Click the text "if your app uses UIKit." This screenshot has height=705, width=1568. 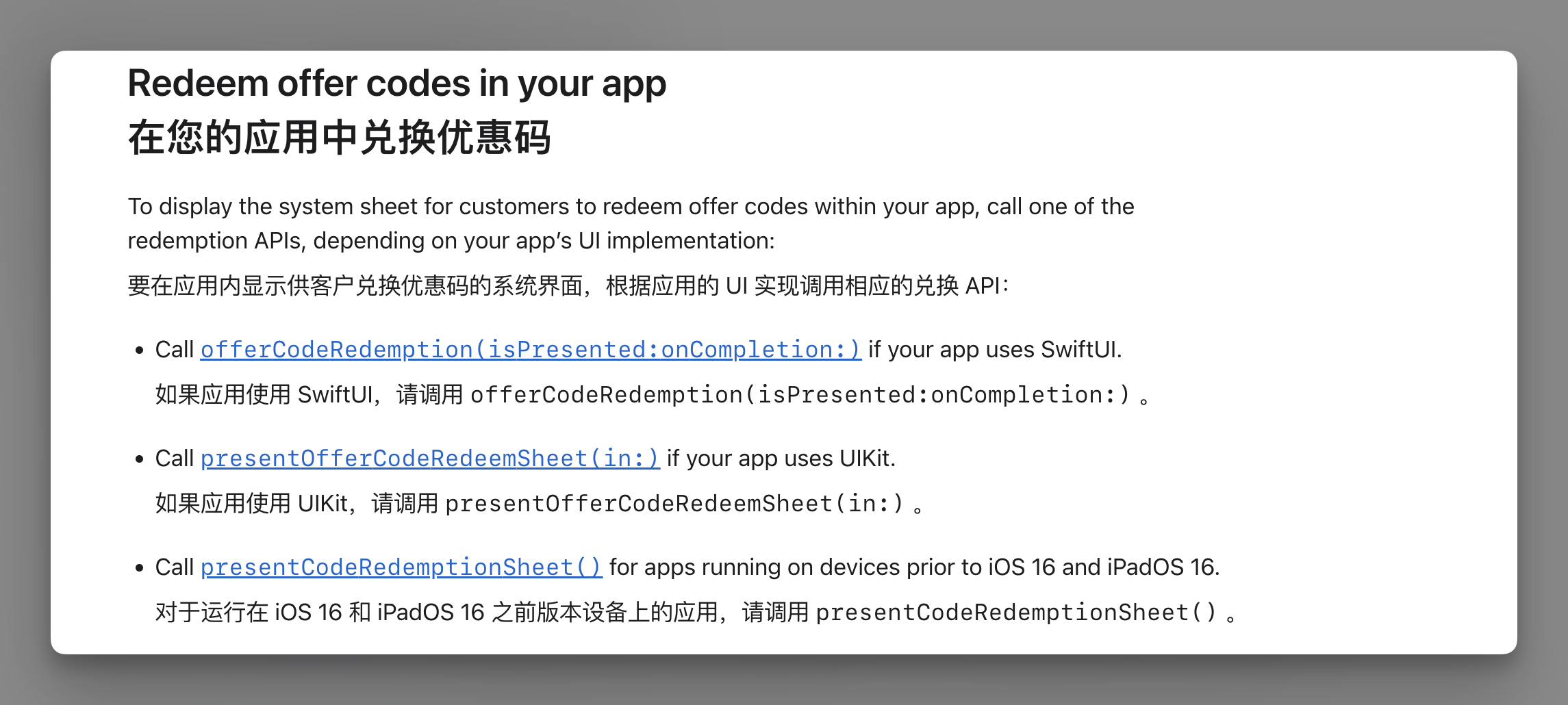[x=781, y=459]
